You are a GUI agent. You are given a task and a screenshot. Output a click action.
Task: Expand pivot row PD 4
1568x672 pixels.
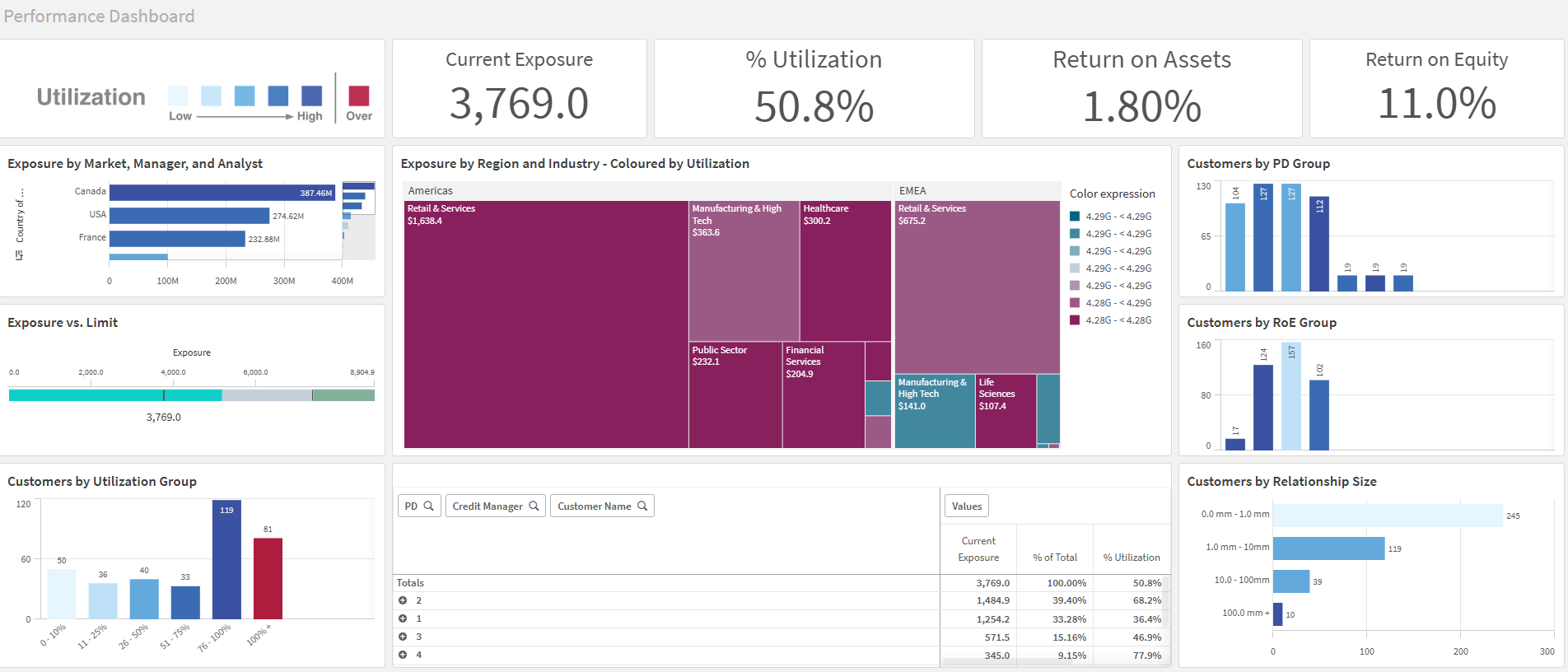(x=403, y=655)
